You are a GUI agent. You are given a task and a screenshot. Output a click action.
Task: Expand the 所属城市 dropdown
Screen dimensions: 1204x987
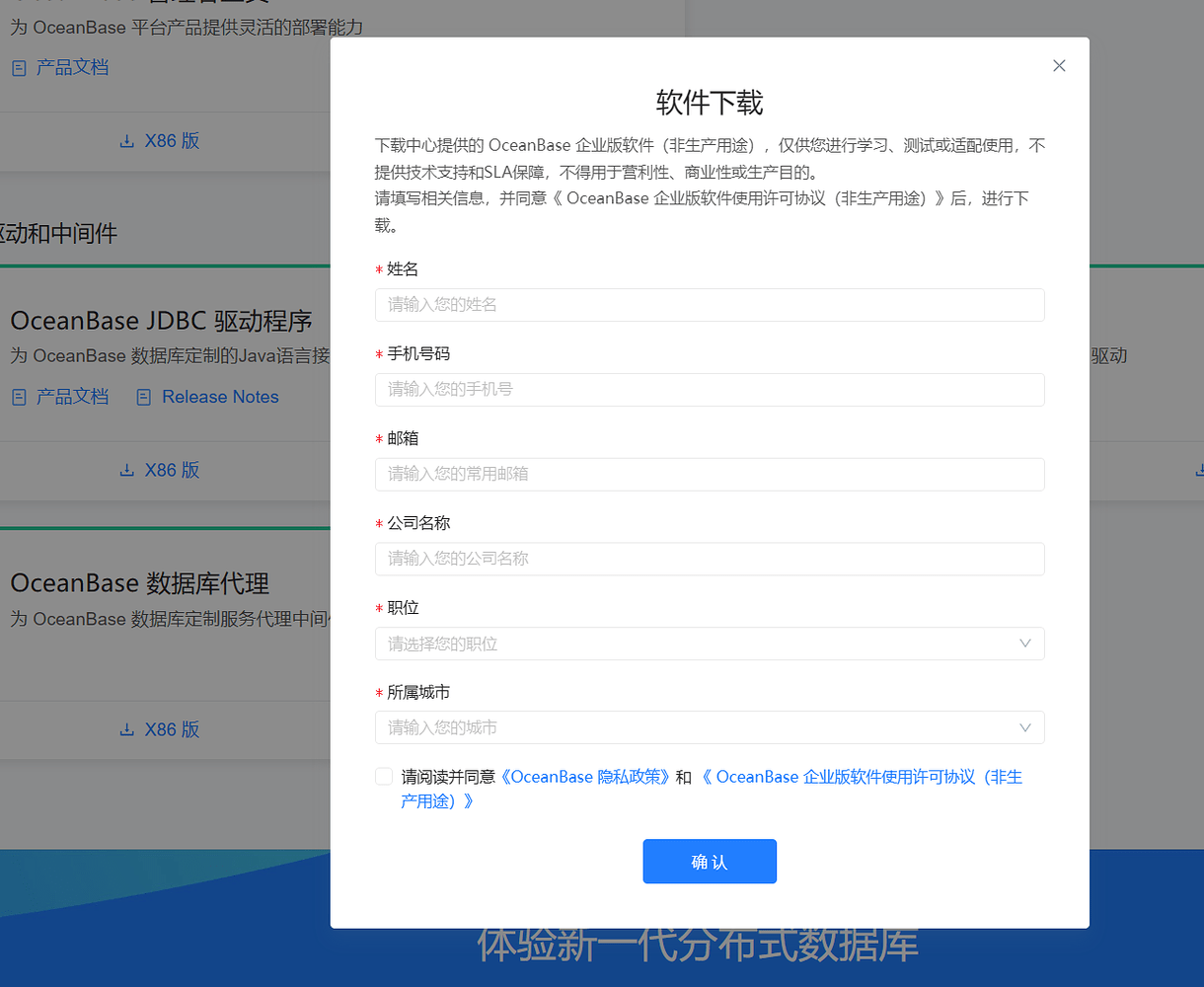(710, 727)
